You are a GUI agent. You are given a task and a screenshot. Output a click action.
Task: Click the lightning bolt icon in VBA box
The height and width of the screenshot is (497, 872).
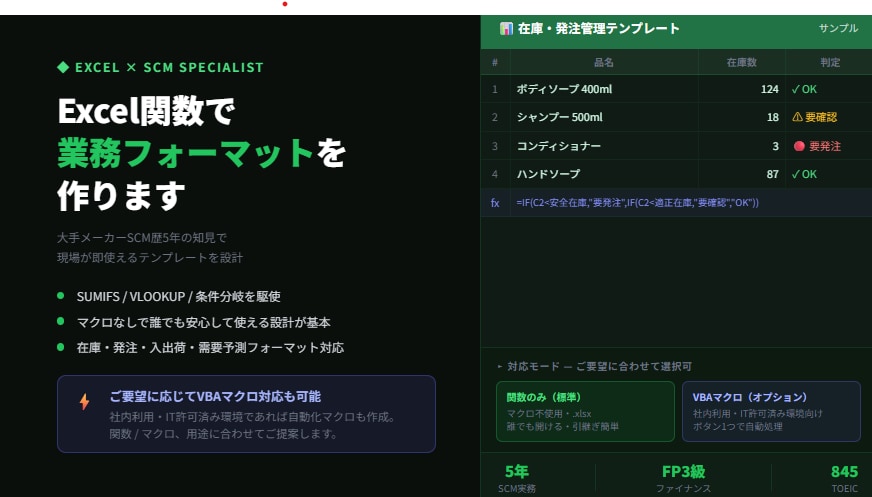click(85, 401)
